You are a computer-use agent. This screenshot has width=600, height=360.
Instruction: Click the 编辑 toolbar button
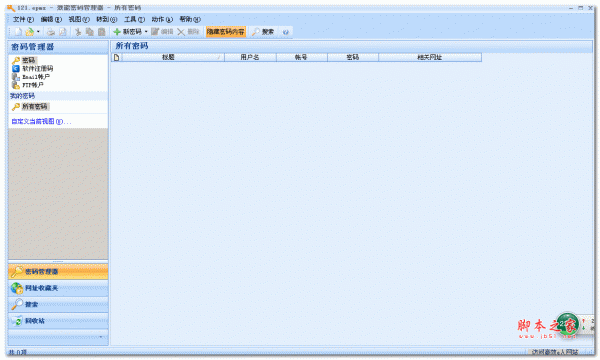click(x=162, y=32)
